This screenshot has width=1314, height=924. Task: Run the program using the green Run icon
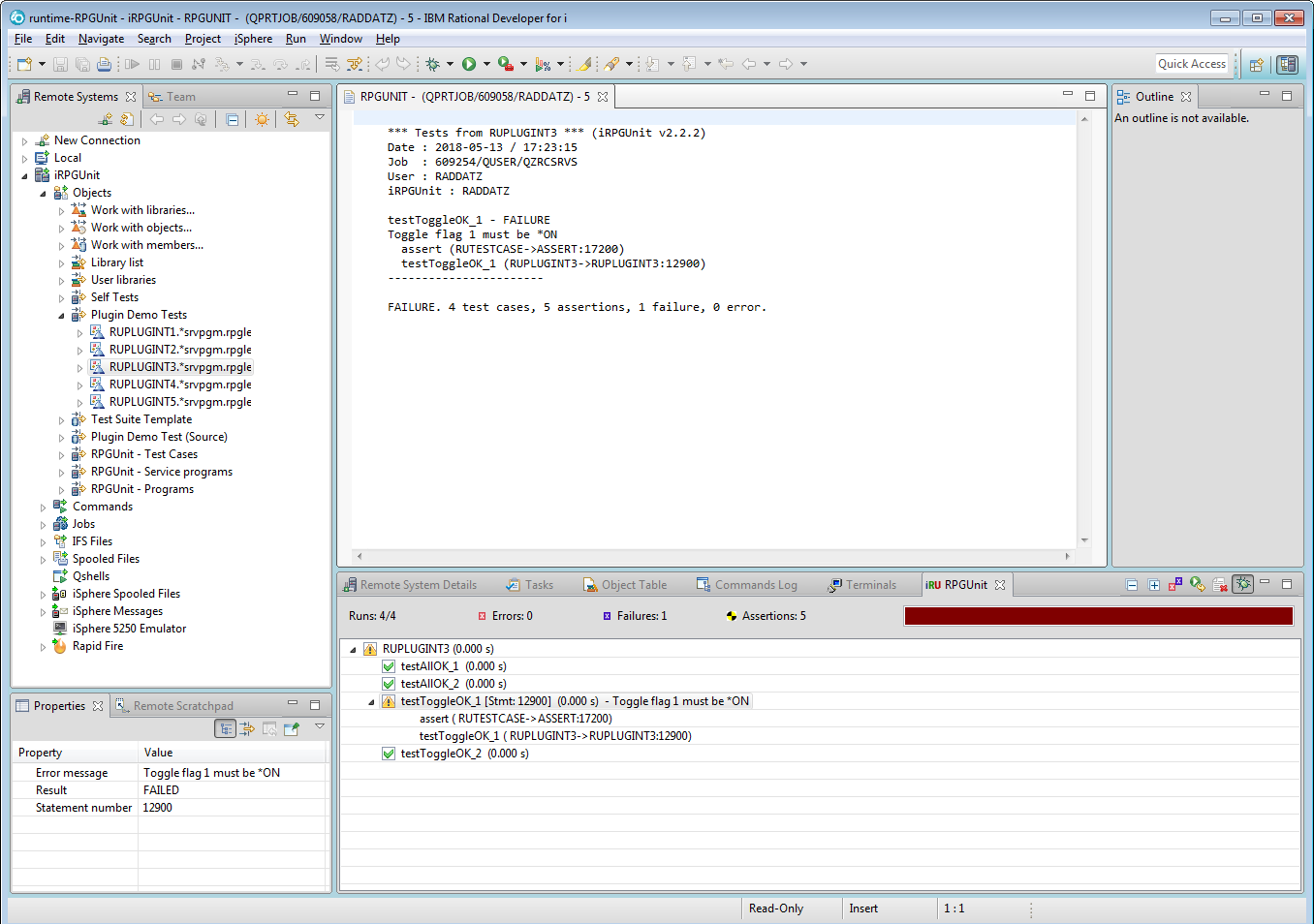(470, 64)
